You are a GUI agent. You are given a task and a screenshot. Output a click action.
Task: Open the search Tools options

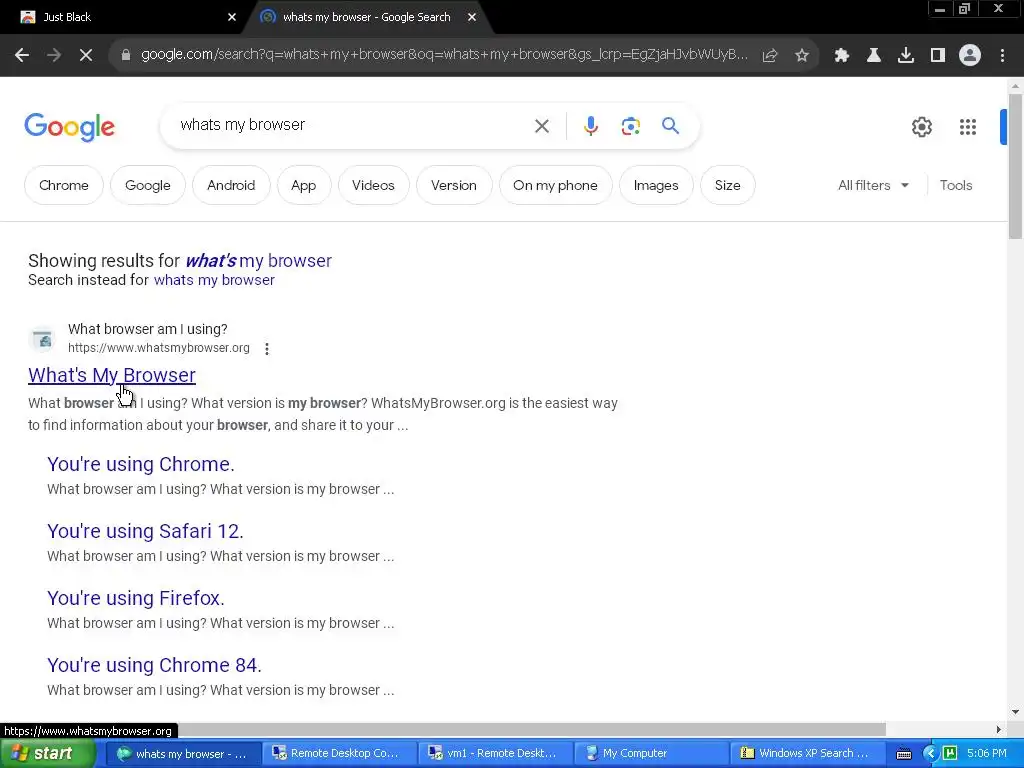(955, 185)
